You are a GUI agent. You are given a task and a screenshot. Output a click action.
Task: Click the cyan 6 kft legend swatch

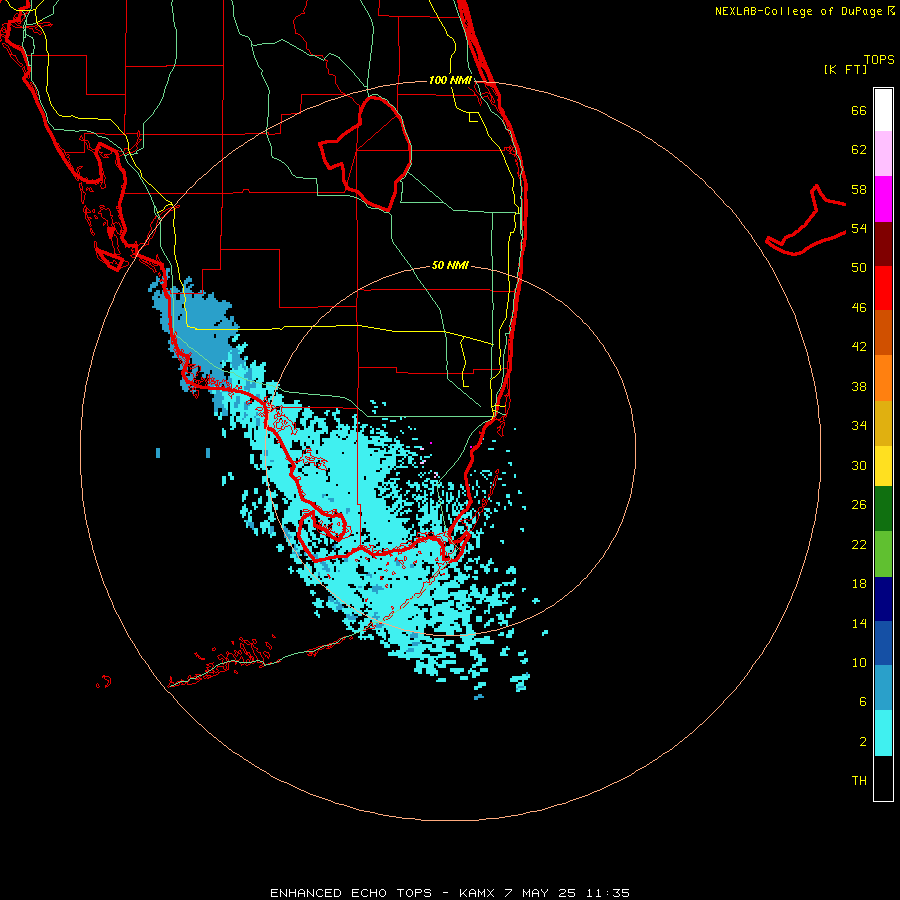coord(883,733)
